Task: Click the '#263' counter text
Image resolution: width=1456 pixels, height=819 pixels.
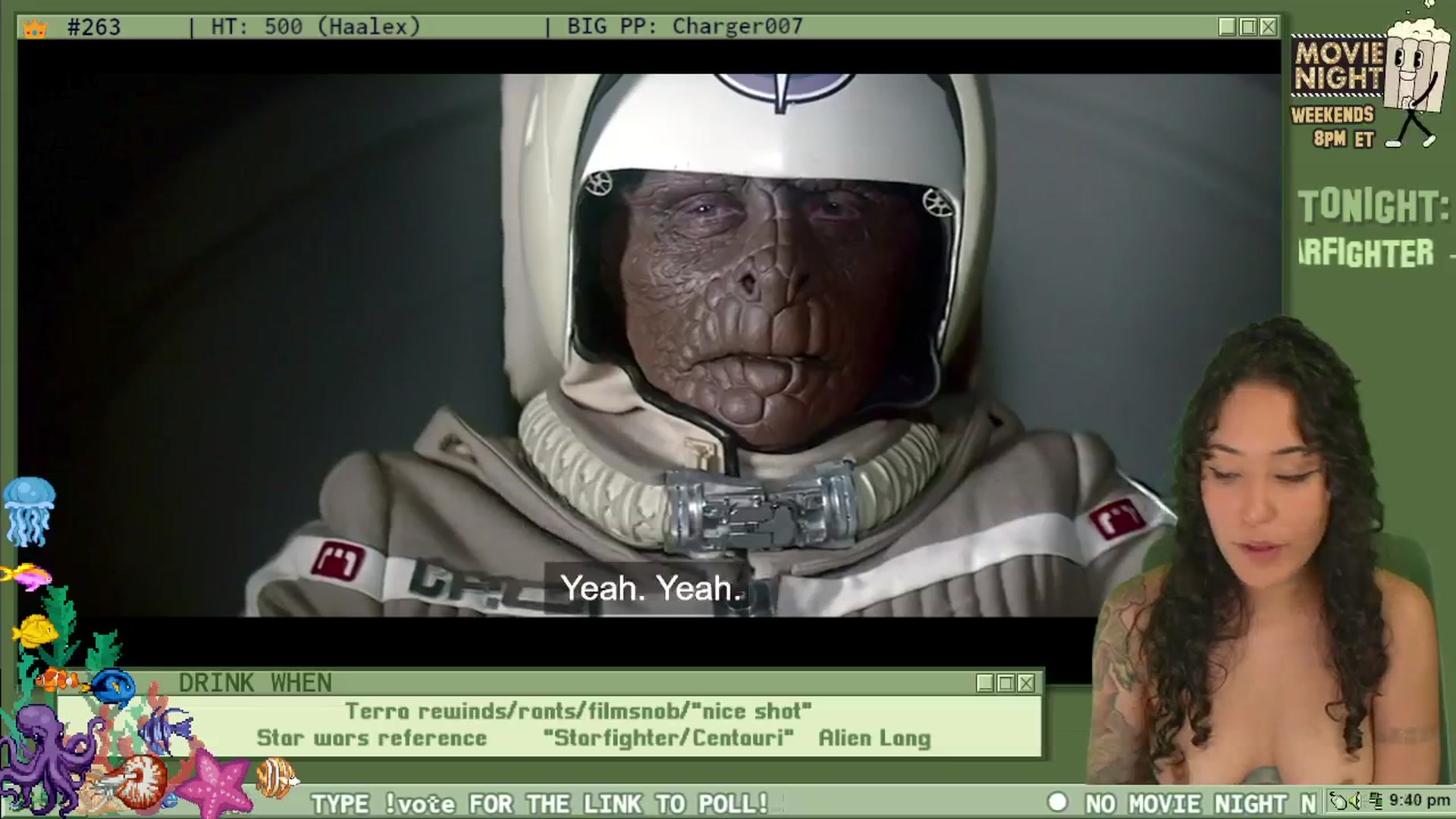Action: point(94,27)
